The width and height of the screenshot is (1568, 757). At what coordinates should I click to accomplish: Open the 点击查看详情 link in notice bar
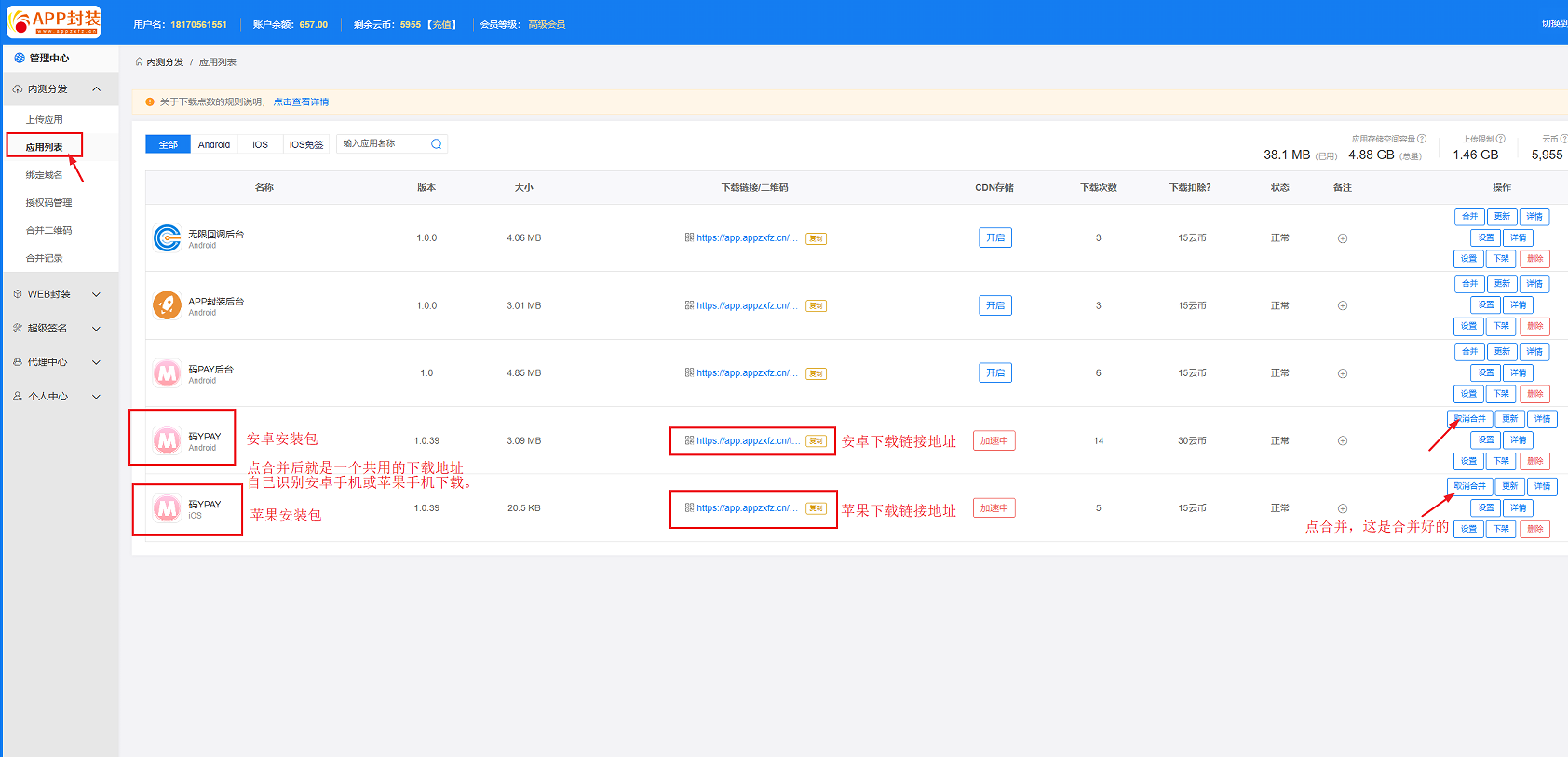(301, 101)
